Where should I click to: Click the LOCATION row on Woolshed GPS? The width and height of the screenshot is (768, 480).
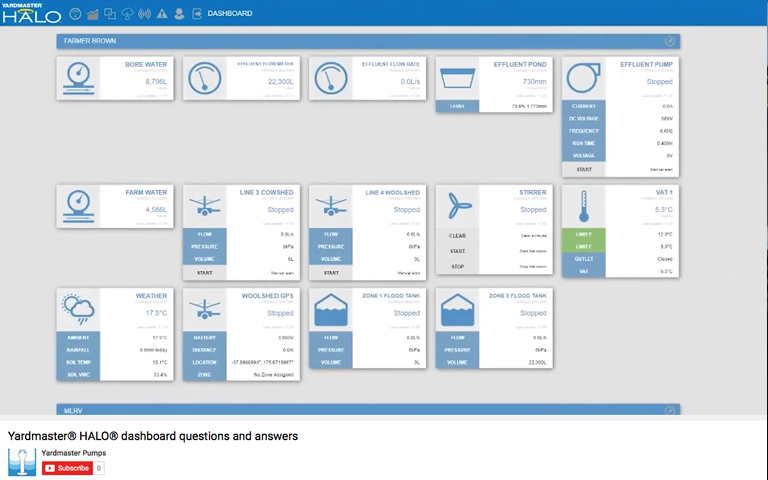[241, 362]
